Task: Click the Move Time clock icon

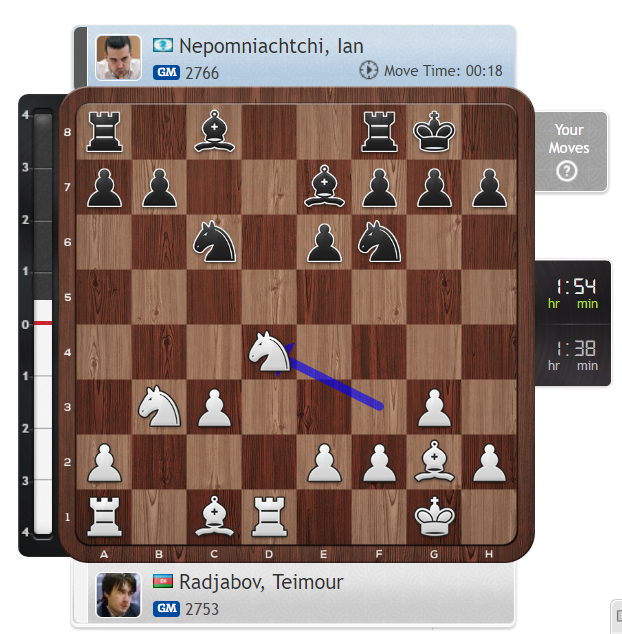Action: point(368,70)
